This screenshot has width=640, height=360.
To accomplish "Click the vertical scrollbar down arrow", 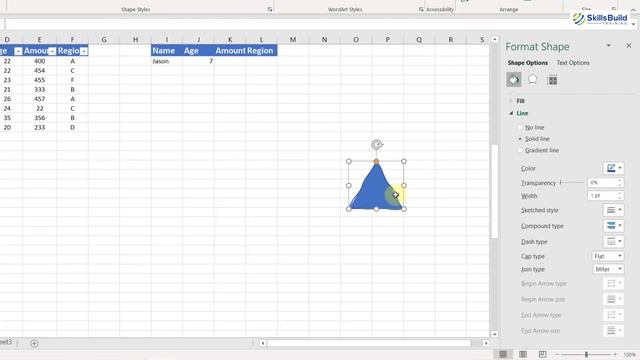I will [x=495, y=334].
